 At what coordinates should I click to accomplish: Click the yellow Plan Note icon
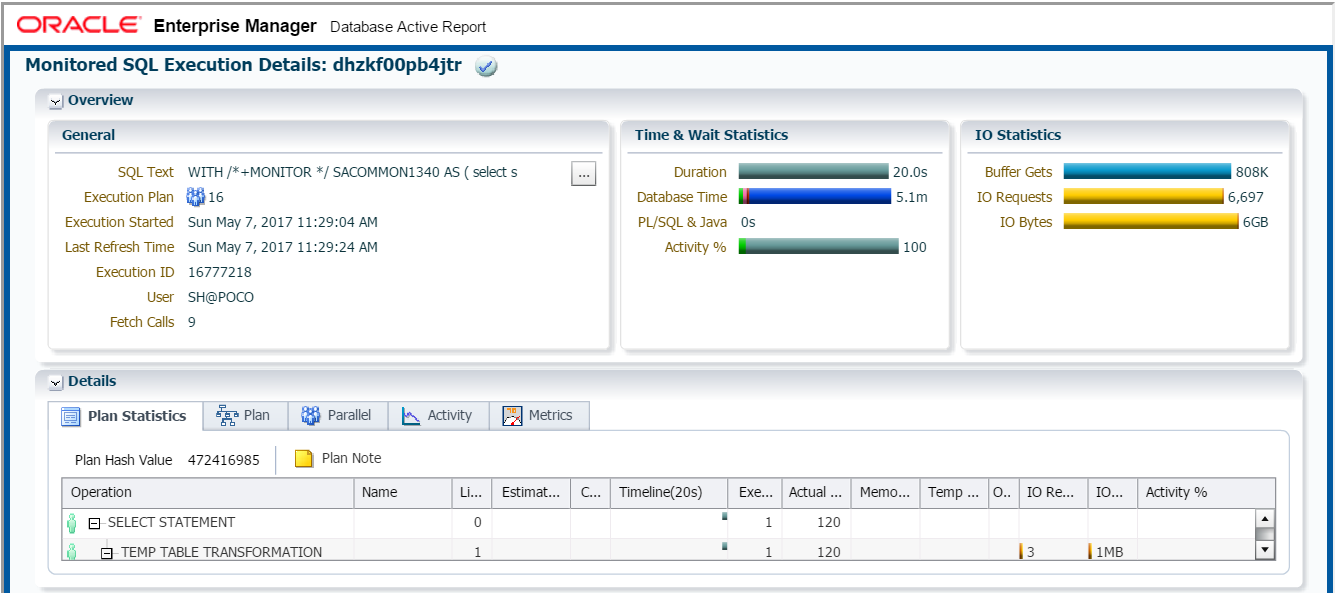(304, 459)
